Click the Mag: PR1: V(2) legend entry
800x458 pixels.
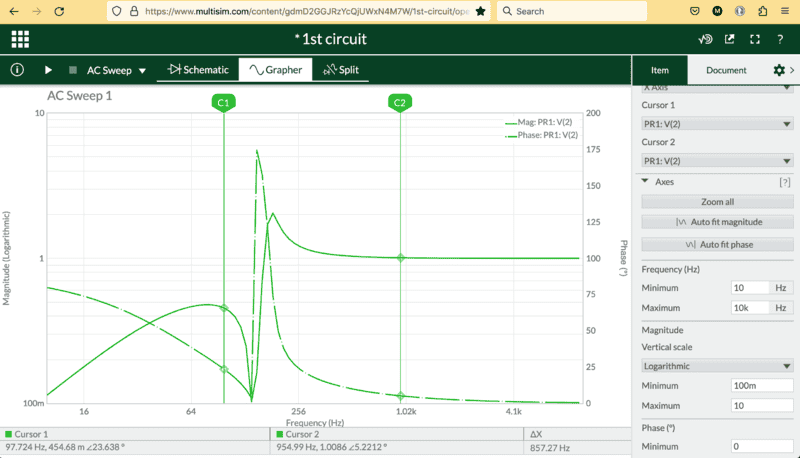click(539, 122)
